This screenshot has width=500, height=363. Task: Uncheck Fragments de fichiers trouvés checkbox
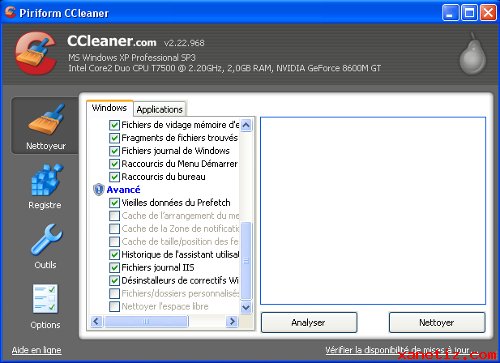(x=114, y=138)
